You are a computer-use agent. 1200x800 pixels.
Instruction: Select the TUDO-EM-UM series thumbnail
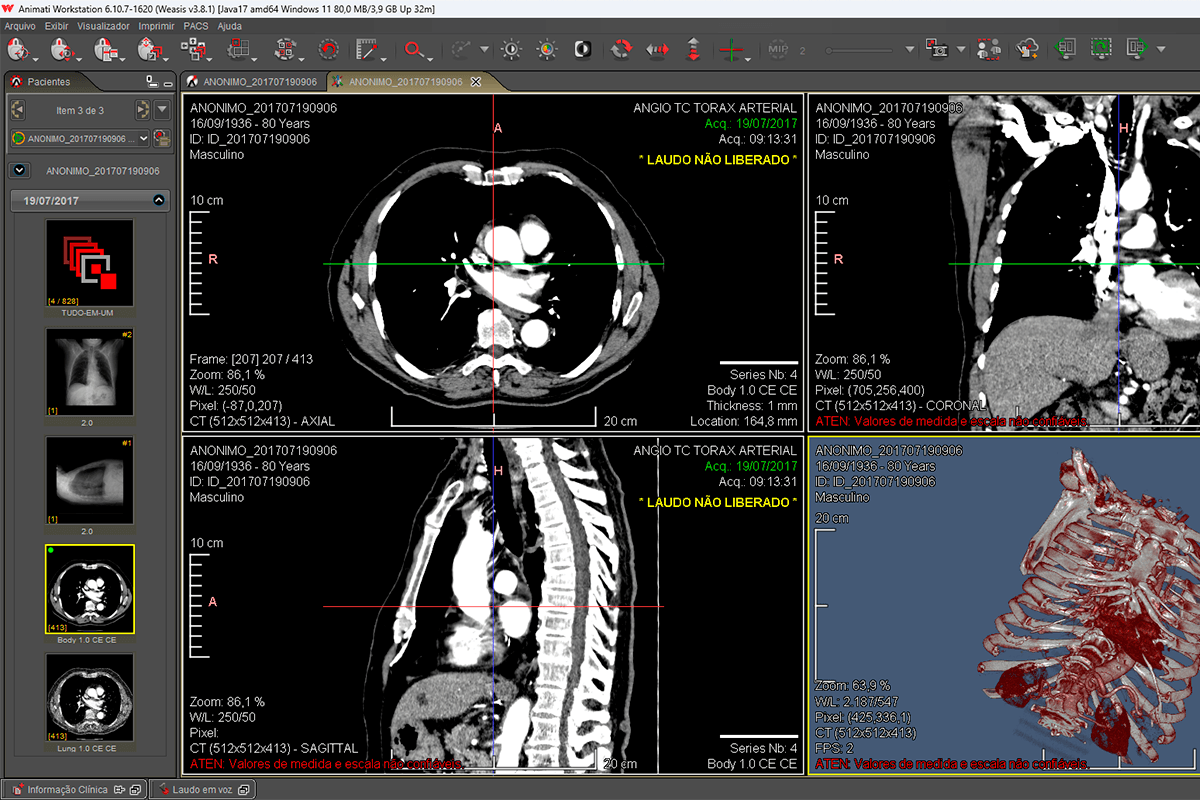tap(89, 264)
